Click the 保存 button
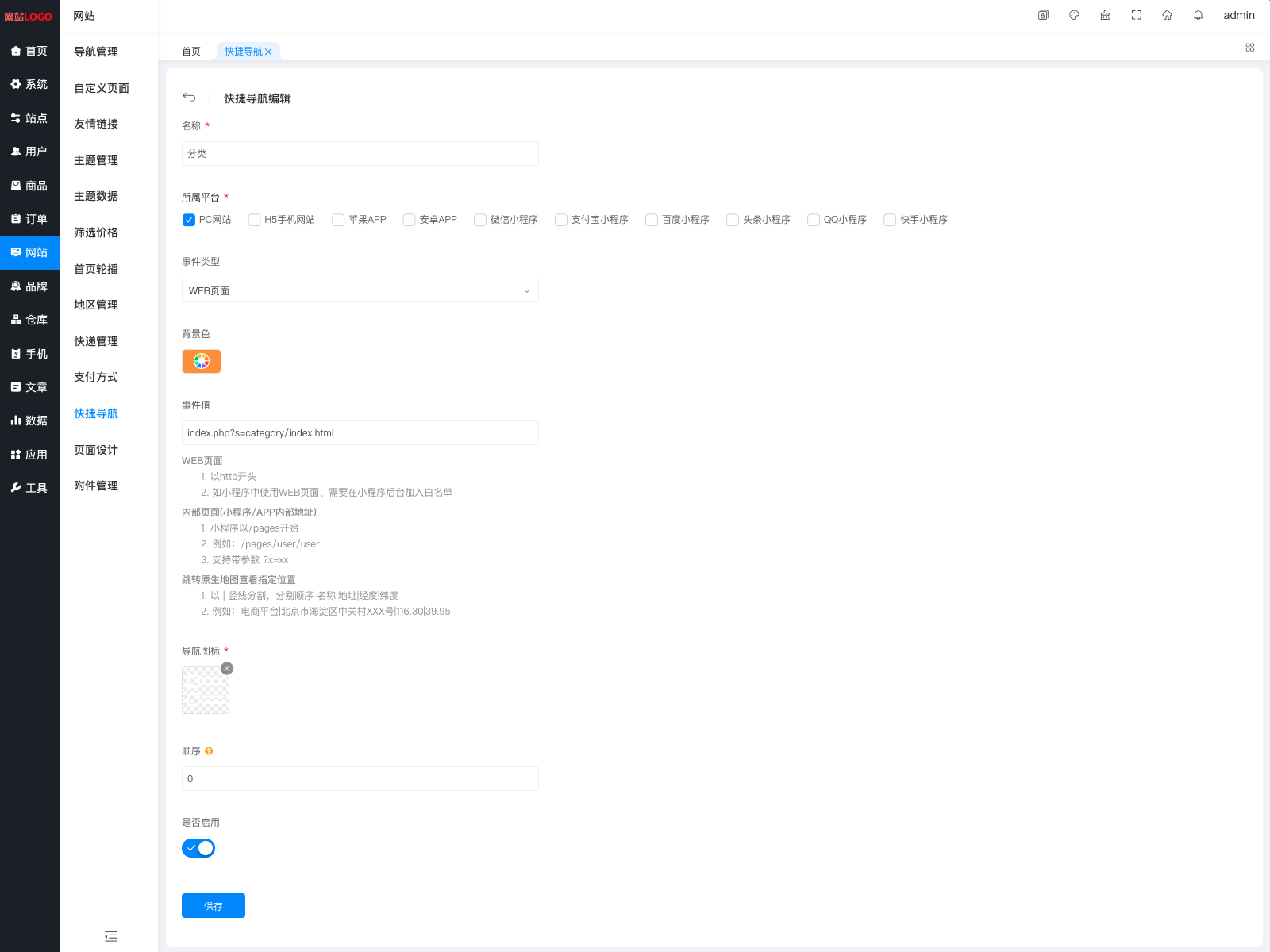The image size is (1270, 952). [213, 906]
